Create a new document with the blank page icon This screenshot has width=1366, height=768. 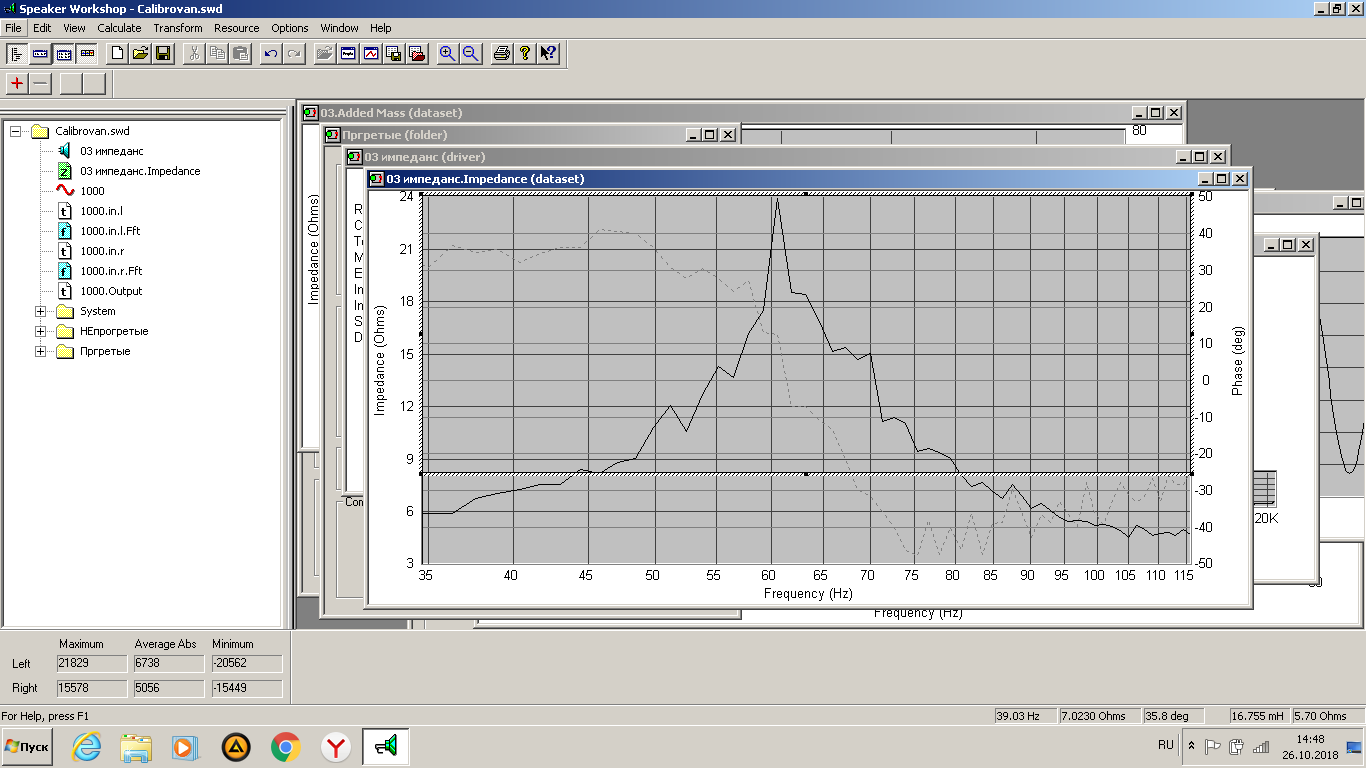click(117, 54)
